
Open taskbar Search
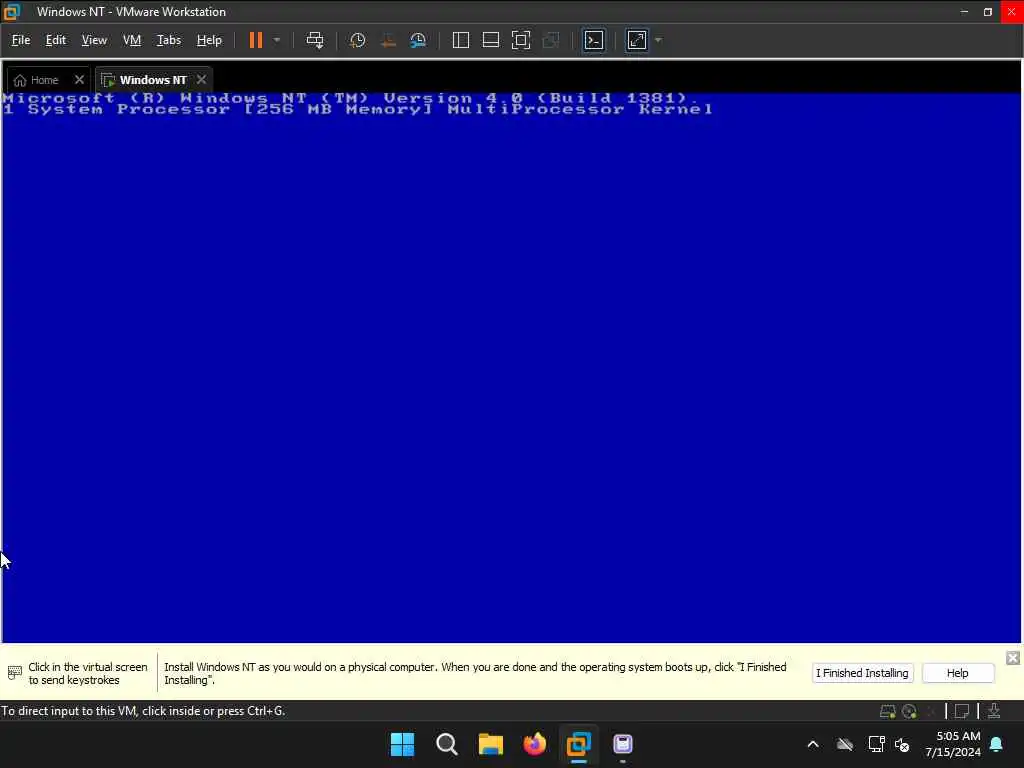pyautogui.click(x=447, y=744)
